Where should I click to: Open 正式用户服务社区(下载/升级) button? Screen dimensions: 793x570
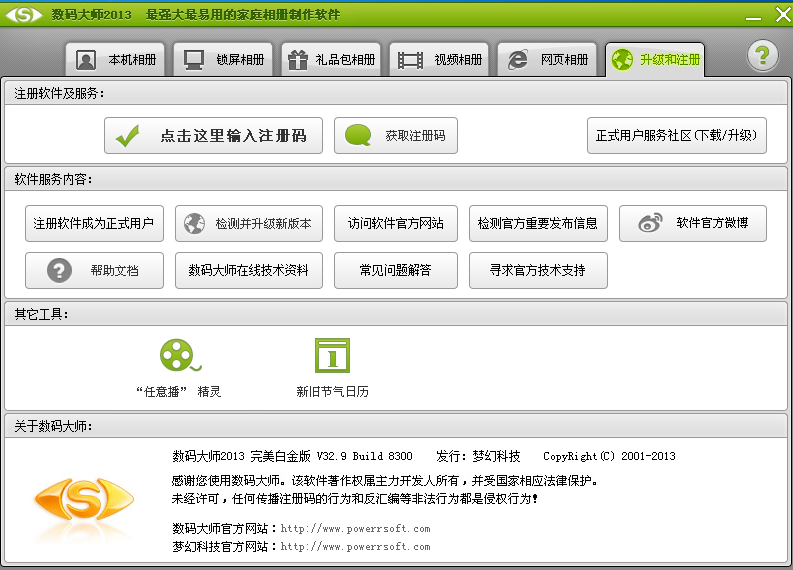tap(677, 135)
